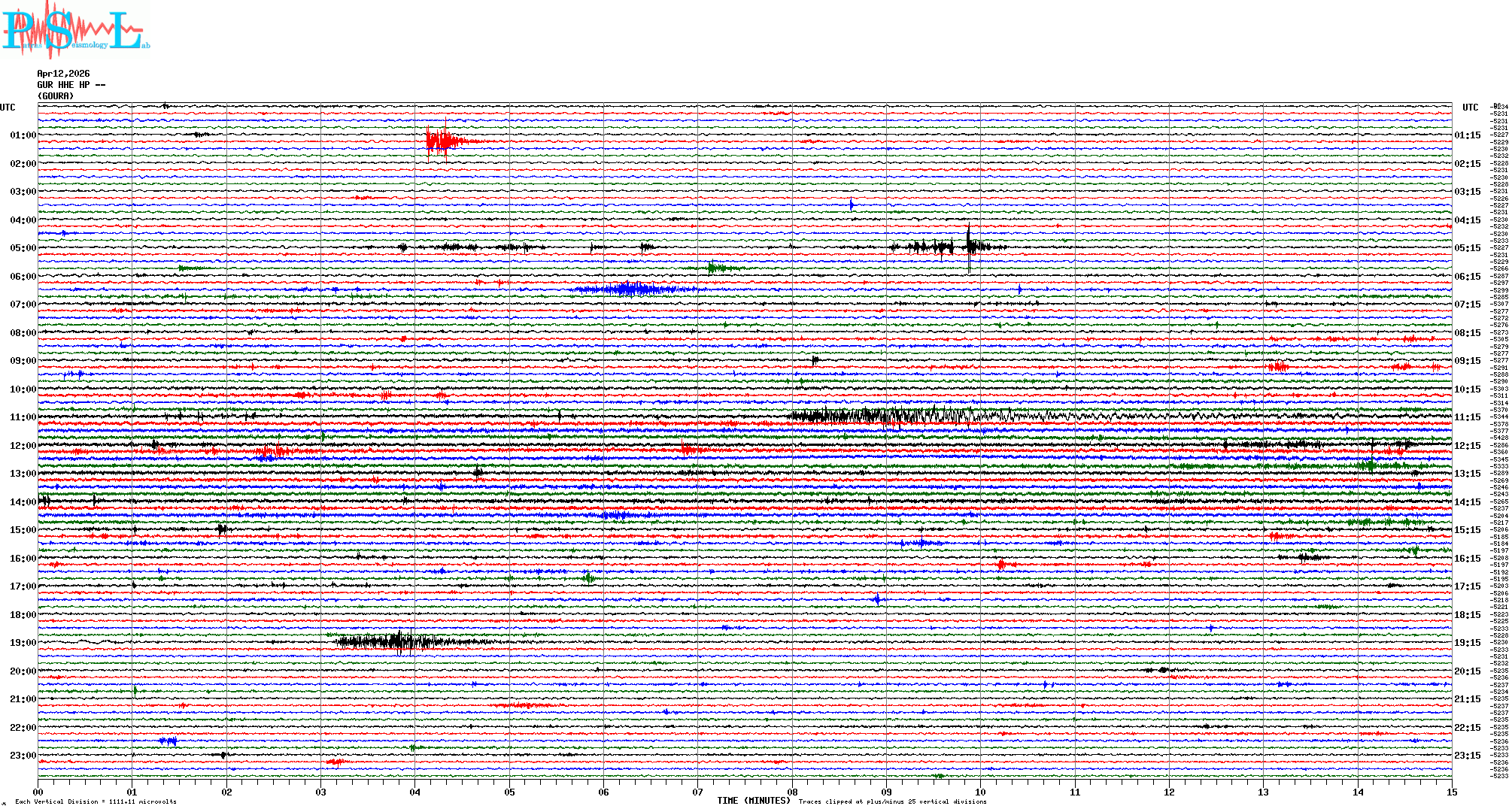Click the 08 minute tick on bottom axis
The image size is (1512, 812).
(x=792, y=792)
